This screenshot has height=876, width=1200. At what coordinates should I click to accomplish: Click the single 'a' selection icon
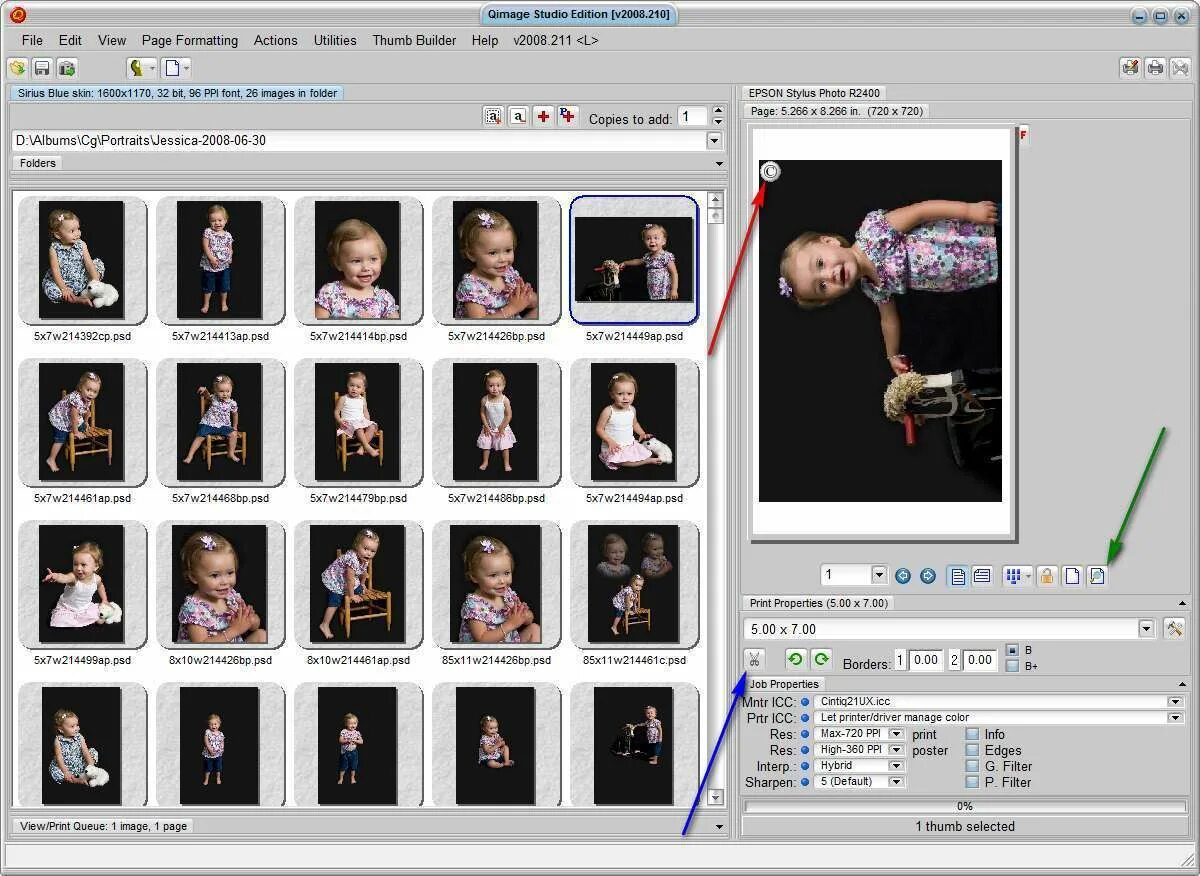tap(518, 116)
